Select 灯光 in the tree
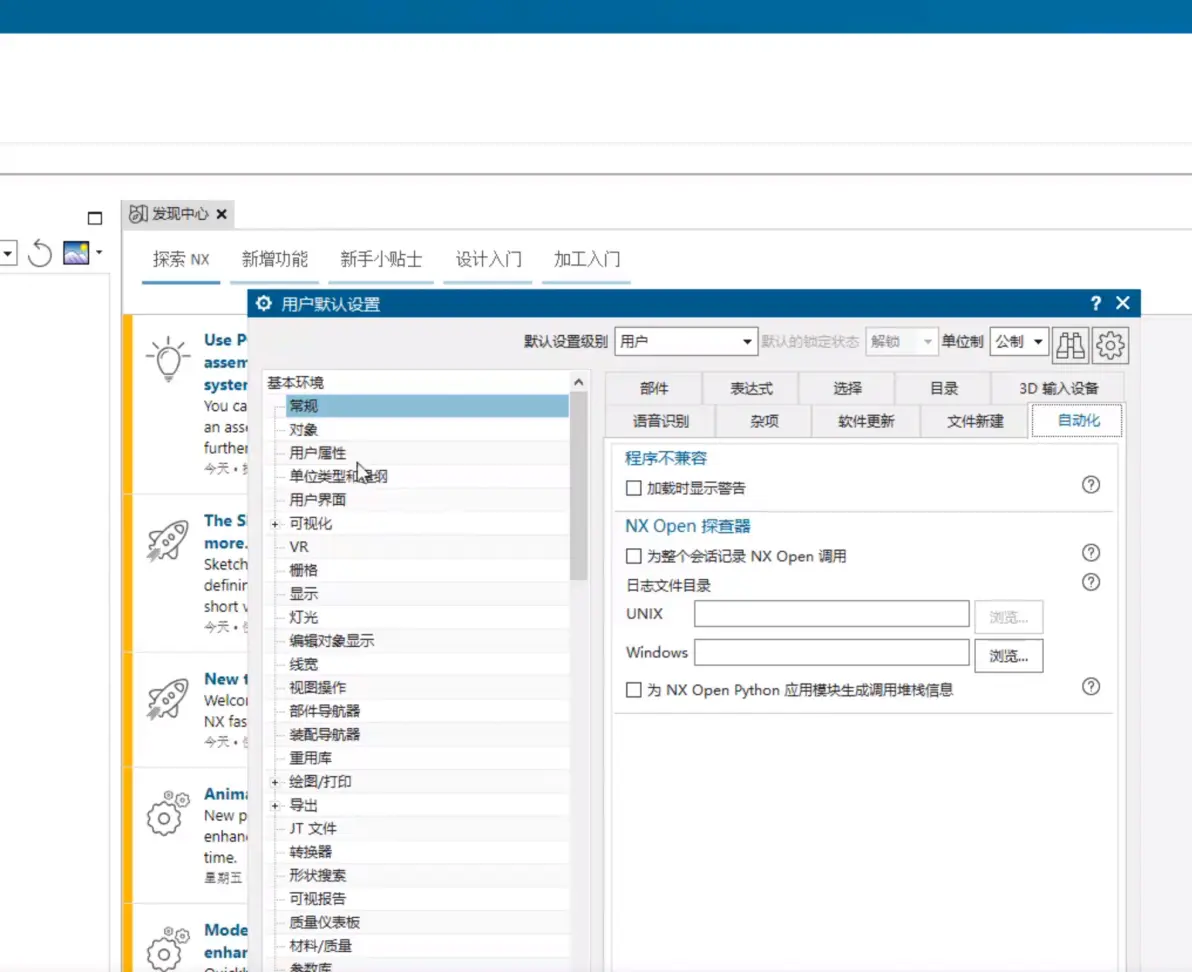The image size is (1192, 972). click(x=303, y=618)
